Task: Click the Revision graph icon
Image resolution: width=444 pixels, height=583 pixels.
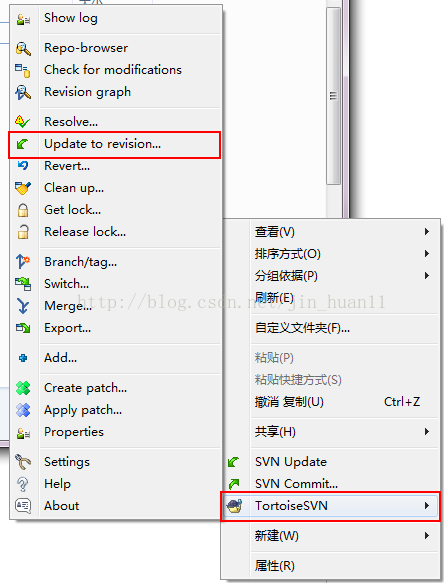Action: pyautogui.click(x=23, y=92)
